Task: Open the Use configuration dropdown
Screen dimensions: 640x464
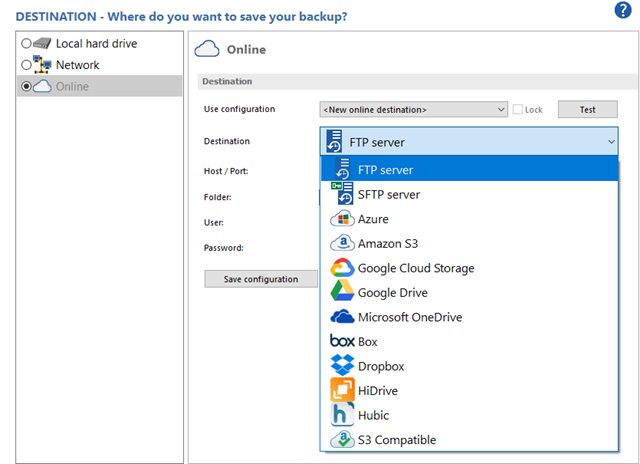Action: [x=413, y=109]
